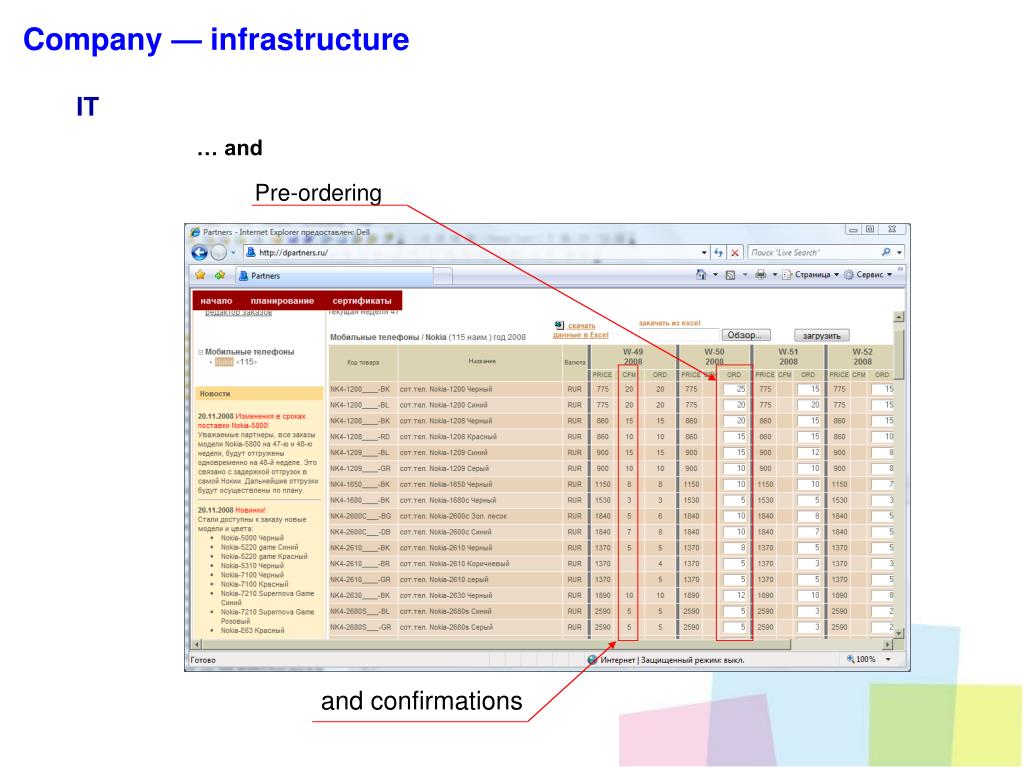Open the начало site menu item
This screenshot has width=1023, height=767.
coord(216,301)
